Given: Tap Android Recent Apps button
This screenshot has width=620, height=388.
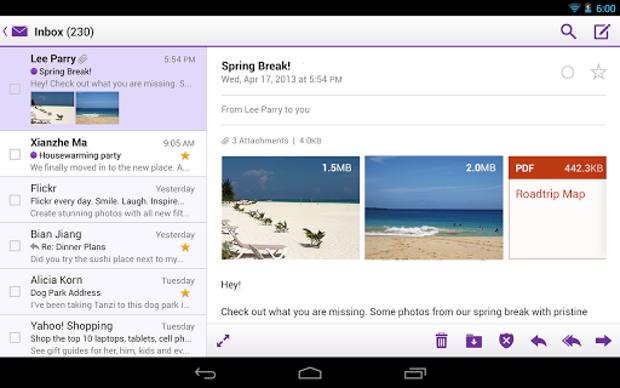Looking at the screenshot, I should [415, 373].
